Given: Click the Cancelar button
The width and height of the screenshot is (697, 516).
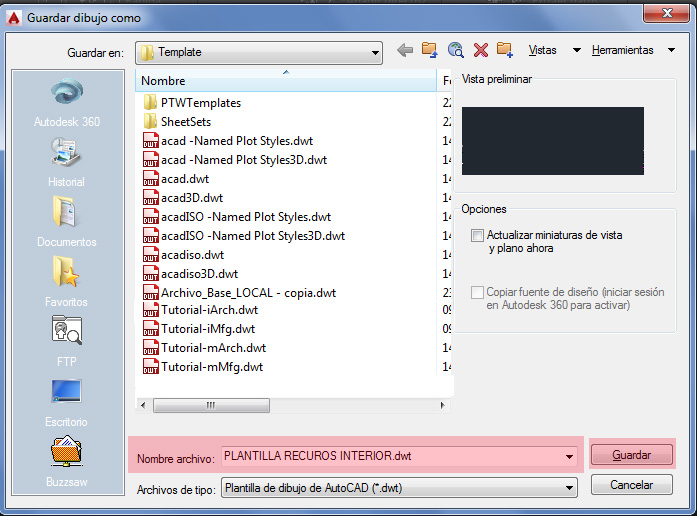Looking at the screenshot, I should (x=631, y=485).
